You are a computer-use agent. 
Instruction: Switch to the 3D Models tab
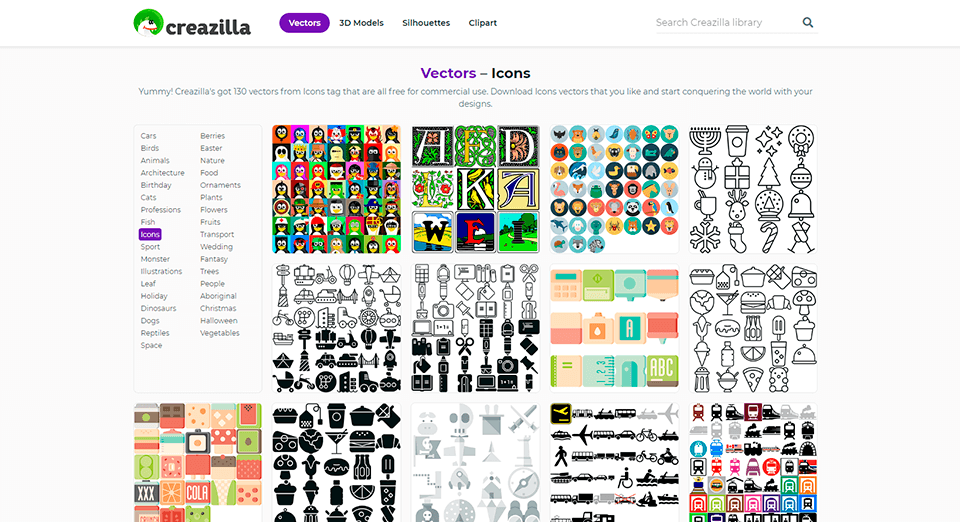pos(361,23)
